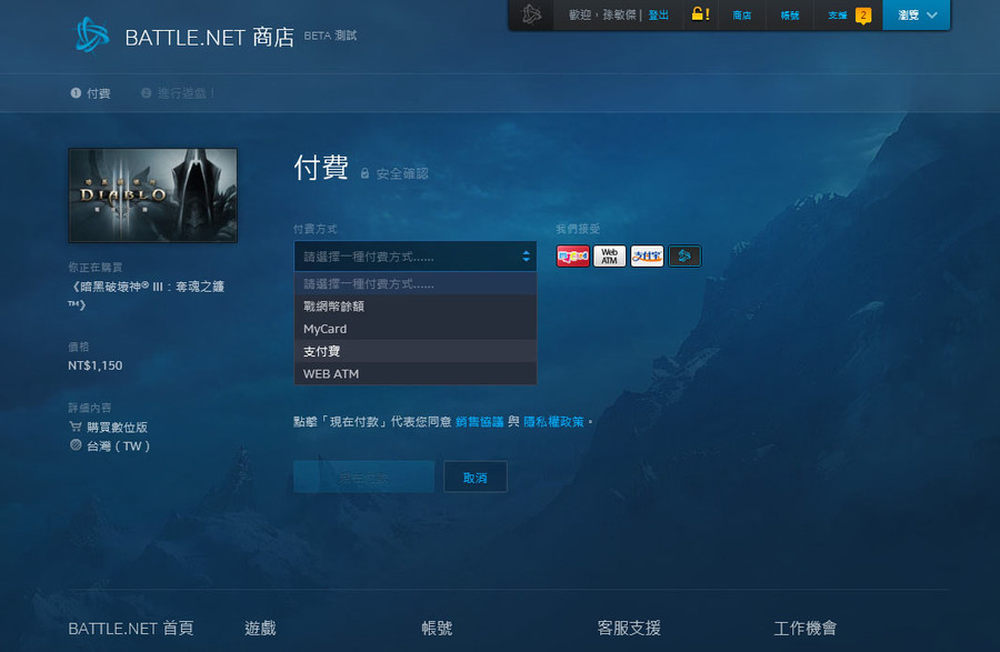
Task: Click the Diablo III product thumbnail
Action: click(153, 195)
